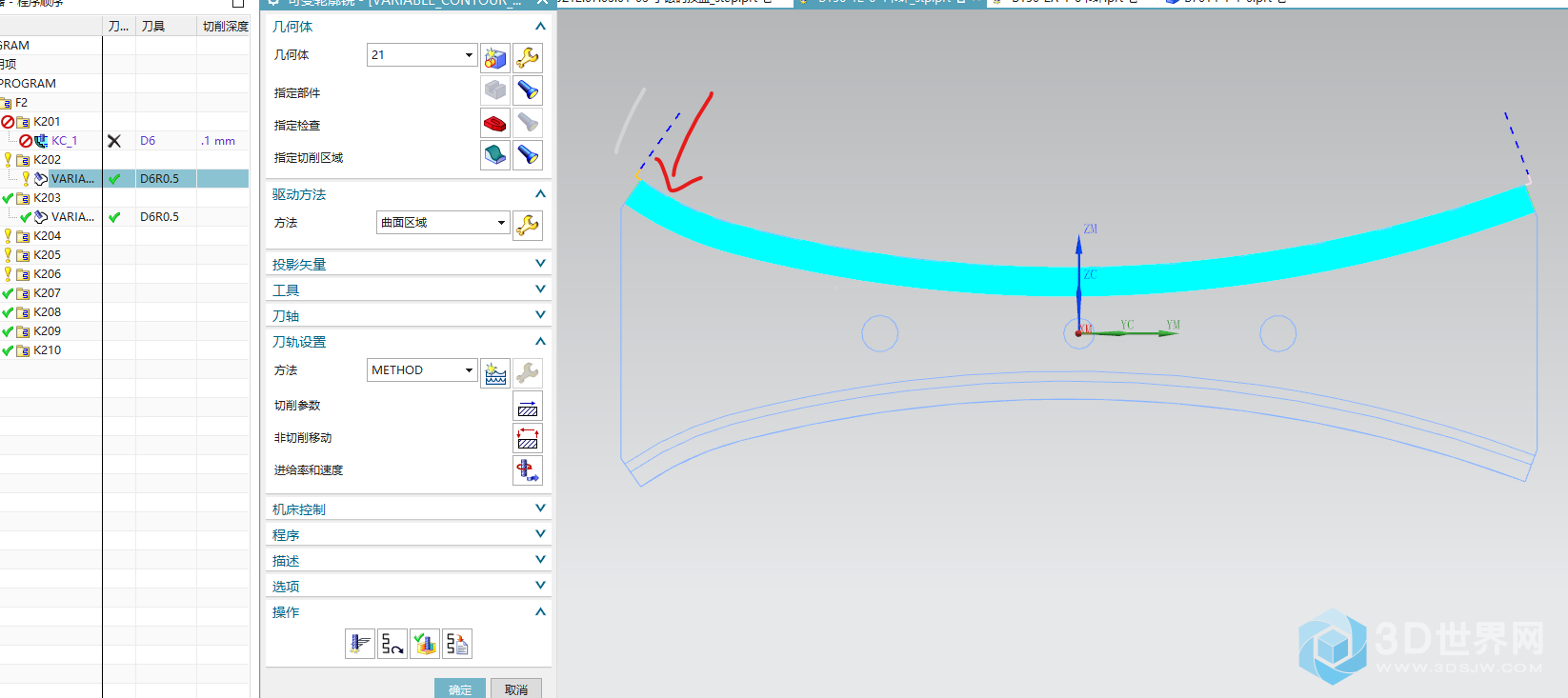Edit drive method with 驱动方法 wrench icon
Viewport: 1568px width, 698px height.
(528, 226)
